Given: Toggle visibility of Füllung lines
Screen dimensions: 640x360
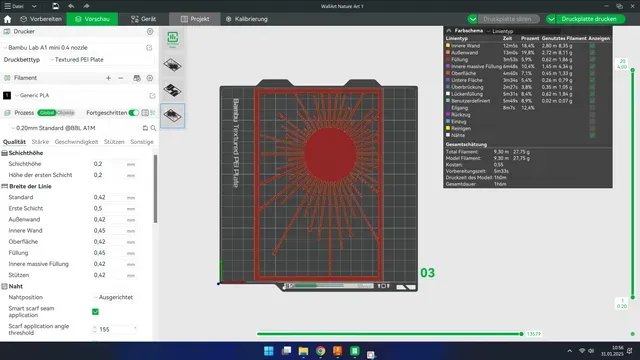Looking at the screenshot, I should point(592,60).
